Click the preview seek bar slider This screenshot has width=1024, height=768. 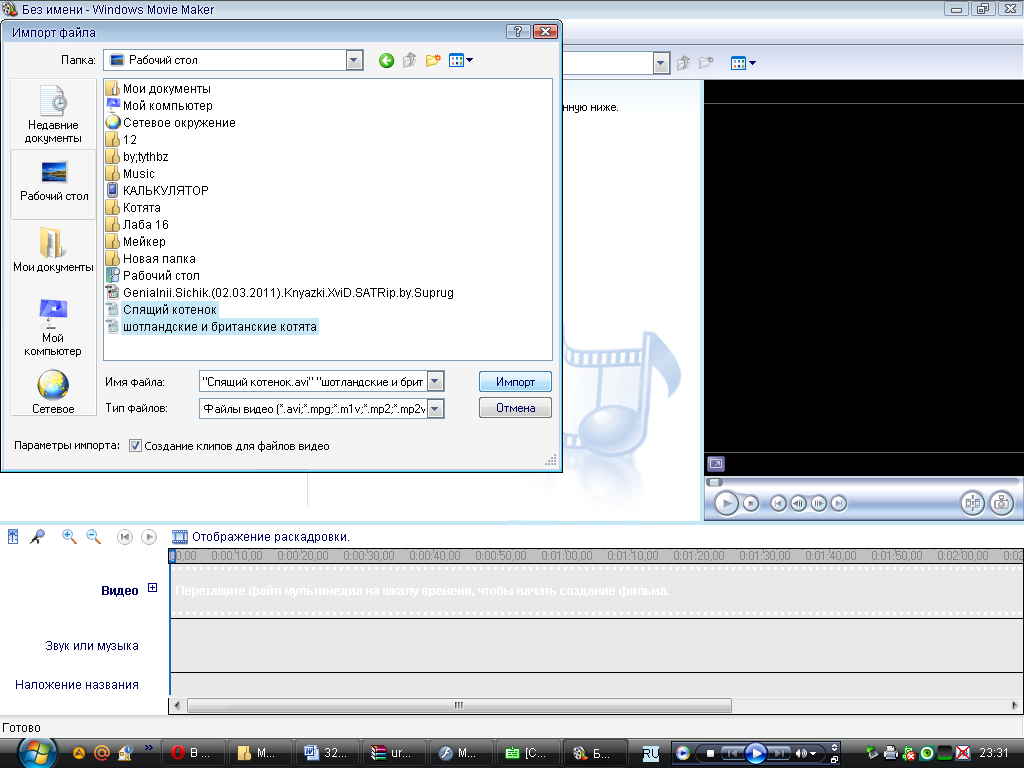point(715,483)
